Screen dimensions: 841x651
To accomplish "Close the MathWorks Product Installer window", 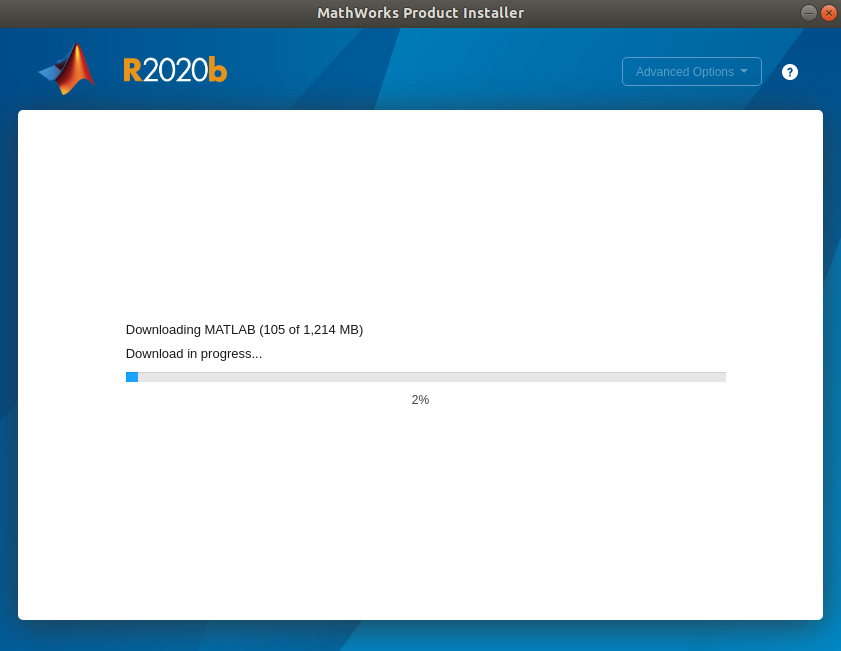I will pos(829,12).
